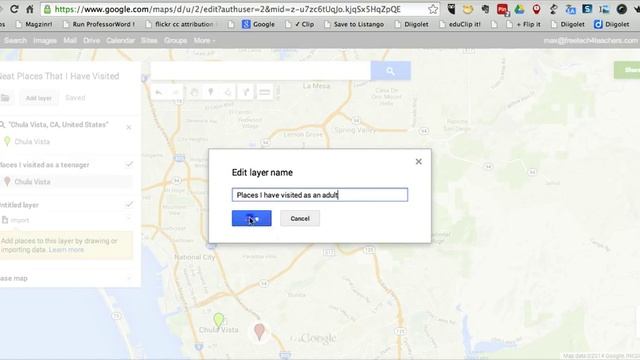
Task: Open the folder icon in map panel
Action: 5,98
